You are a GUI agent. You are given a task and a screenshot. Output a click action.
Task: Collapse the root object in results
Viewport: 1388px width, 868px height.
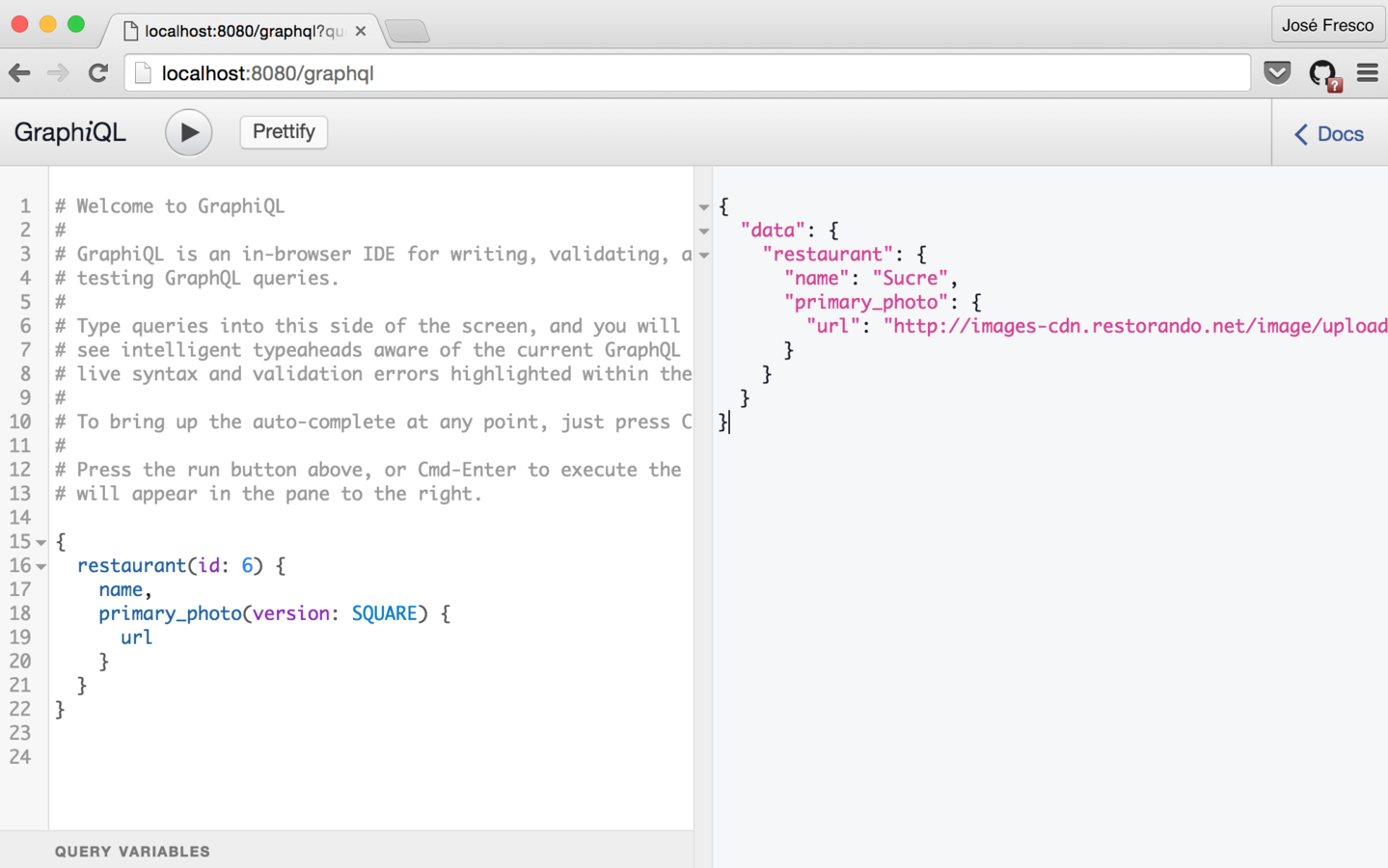point(704,207)
